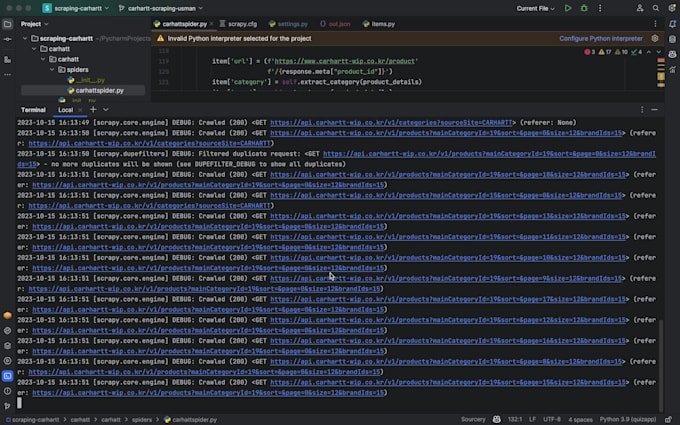Viewport: 680px width, 425px height.
Task: Open the Problems tool window icon
Action: tap(7, 391)
